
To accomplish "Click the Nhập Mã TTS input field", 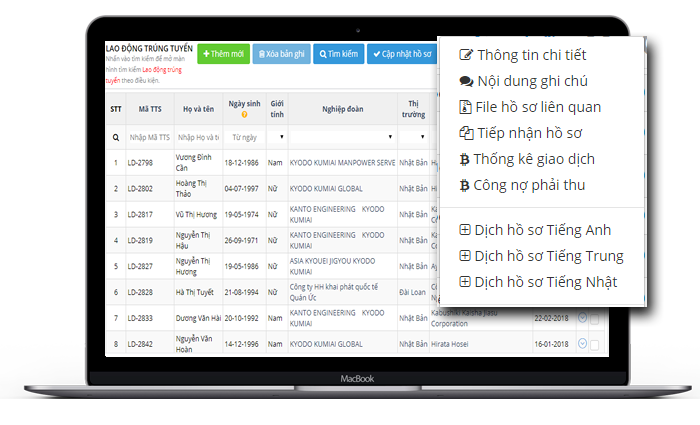I will pos(148,137).
